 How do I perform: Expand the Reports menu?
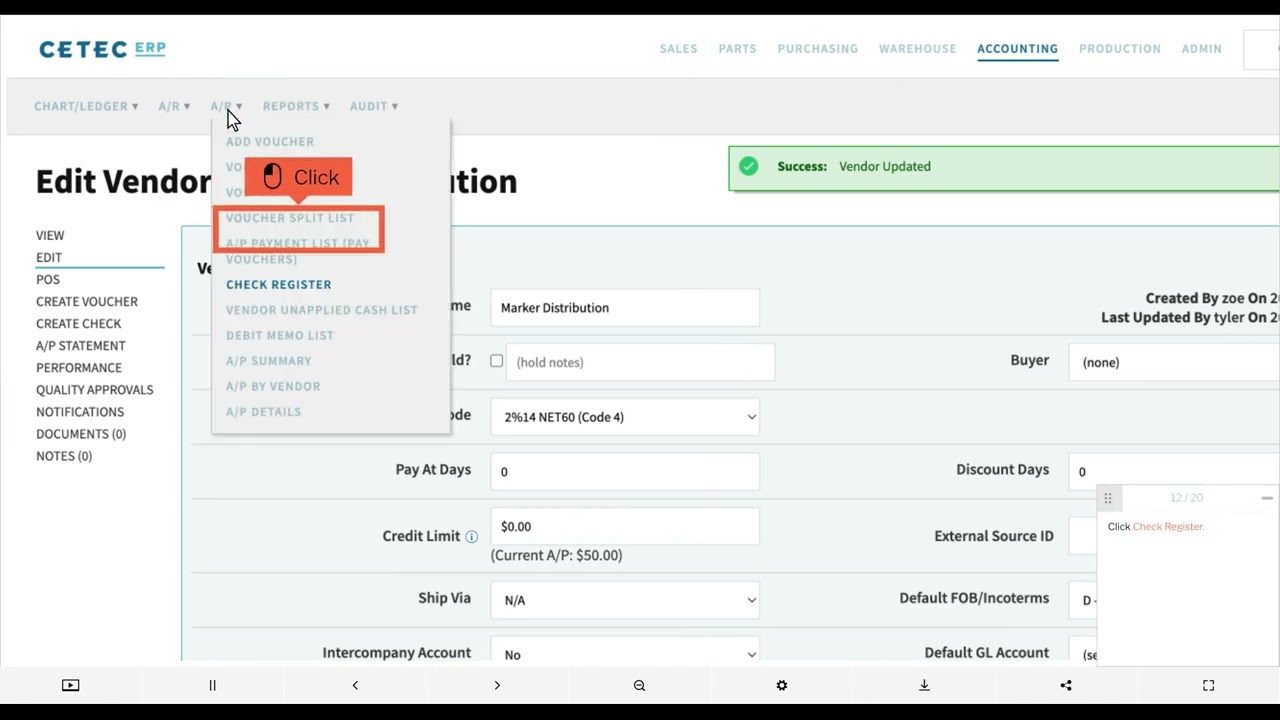coord(296,106)
